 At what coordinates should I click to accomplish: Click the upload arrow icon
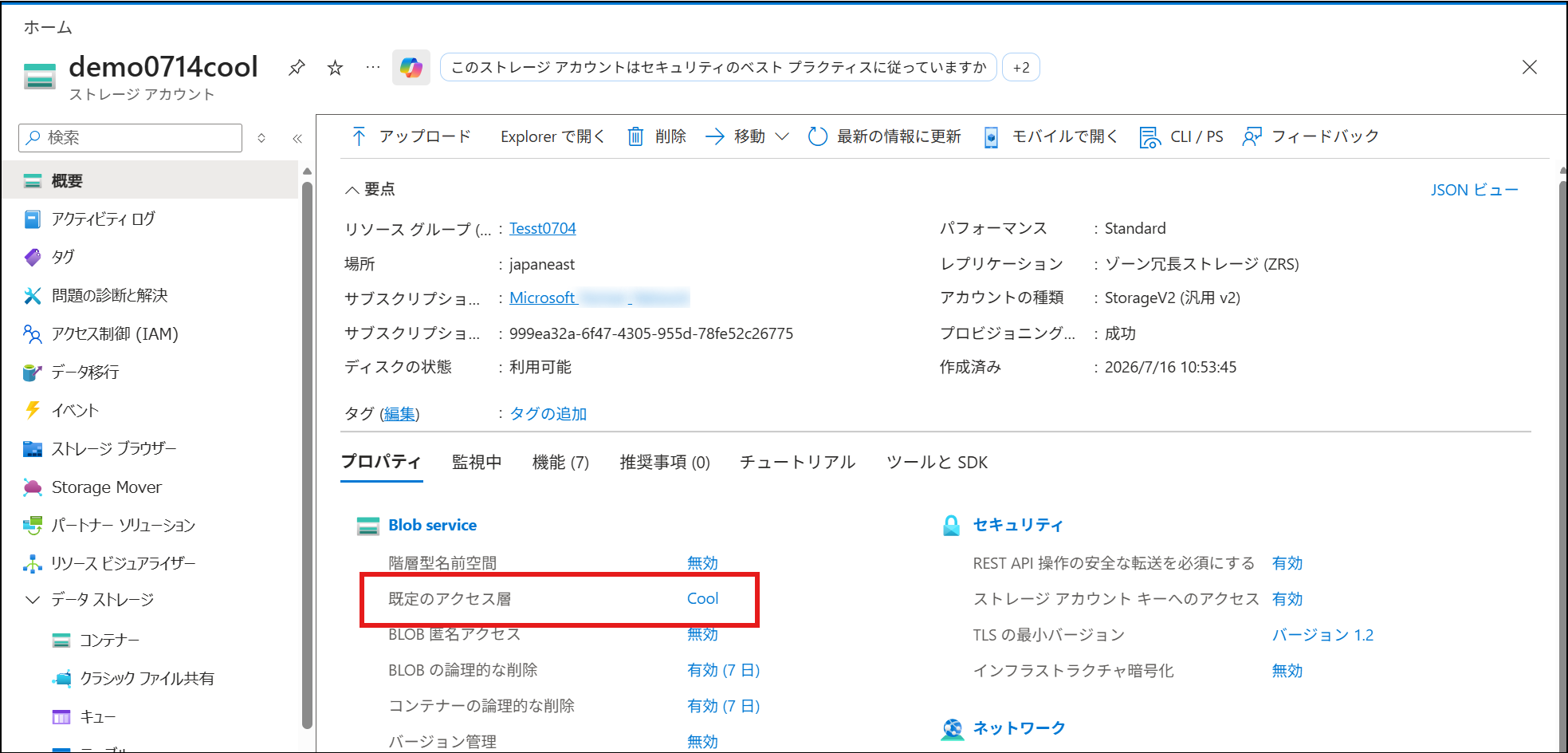359,136
